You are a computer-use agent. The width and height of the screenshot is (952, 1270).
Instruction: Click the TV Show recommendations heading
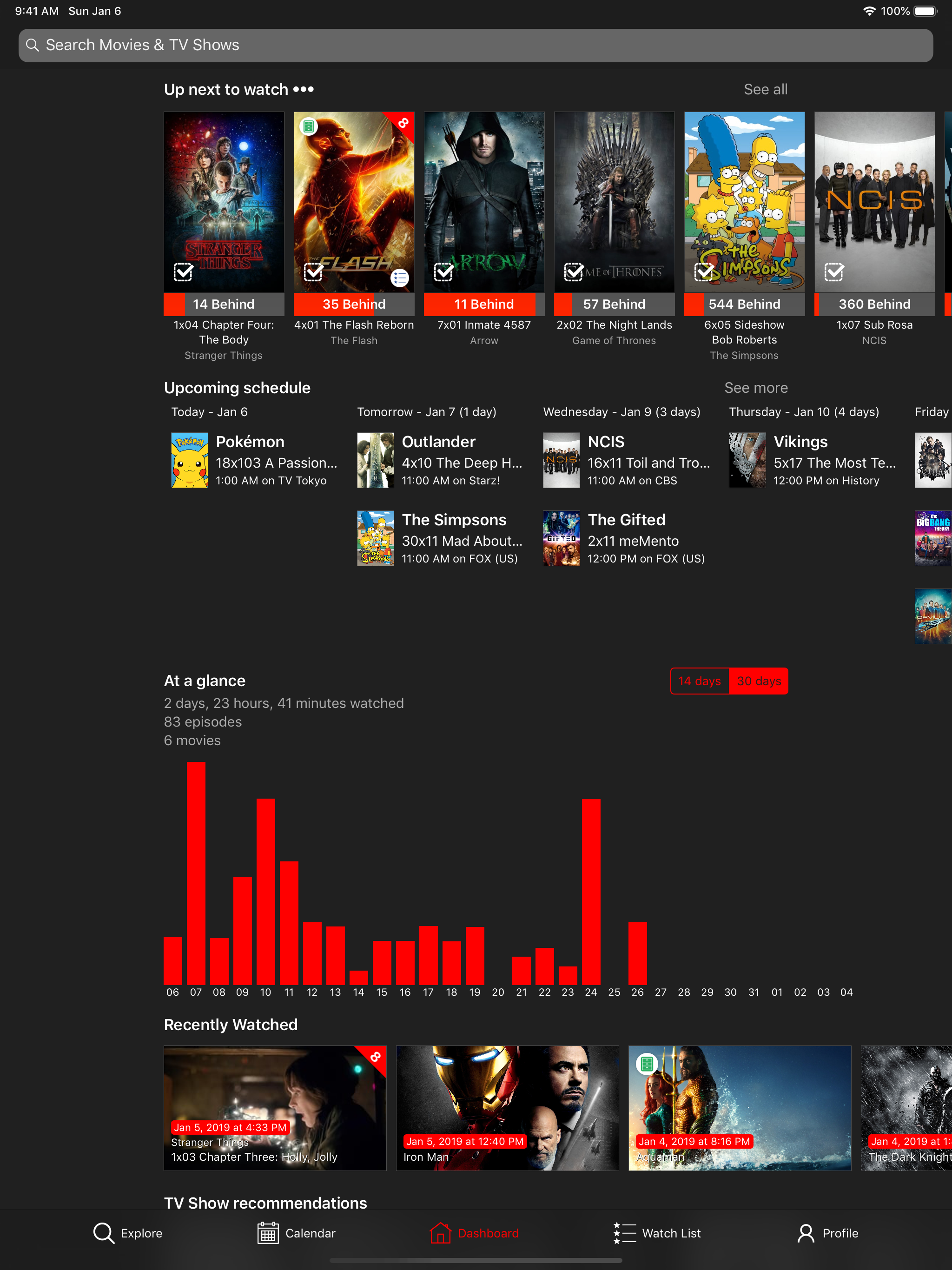point(265,1203)
